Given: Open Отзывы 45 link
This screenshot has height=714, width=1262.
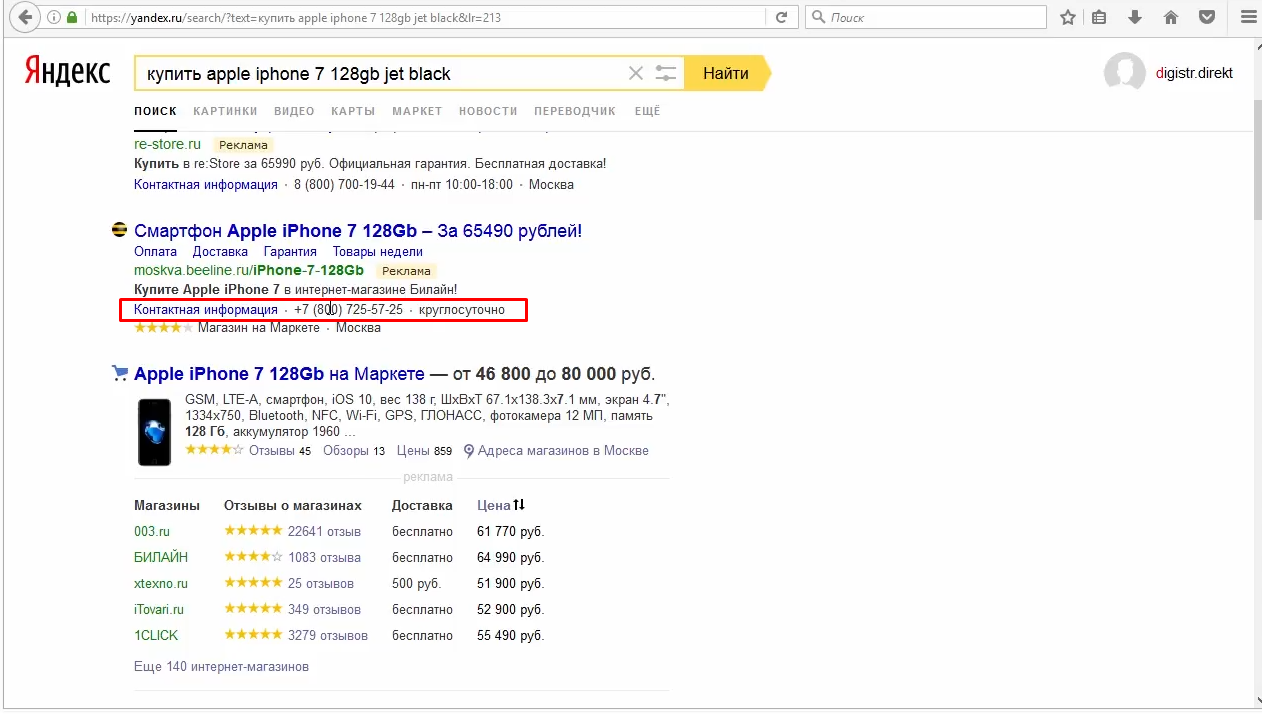Looking at the screenshot, I should [x=280, y=451].
